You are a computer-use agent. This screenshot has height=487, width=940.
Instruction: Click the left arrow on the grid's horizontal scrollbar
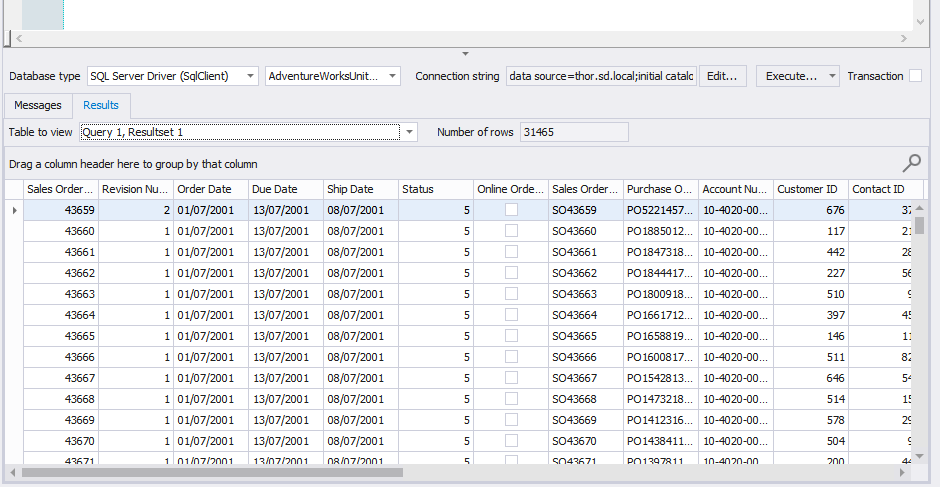tap(13, 472)
